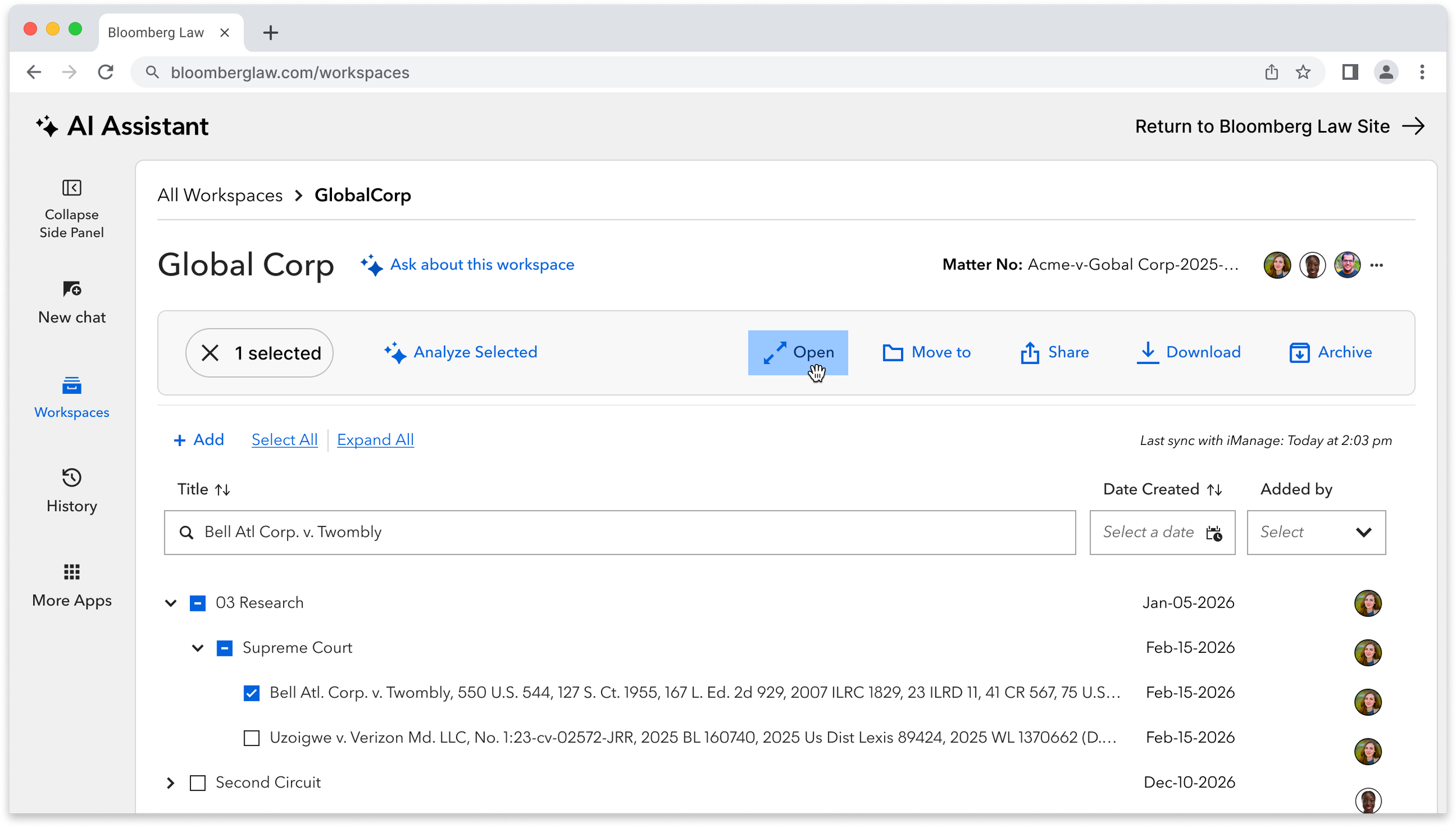Uncheck the Bell Atl. Corp. v. Twombly checkbox
The width and height of the screenshot is (1456, 827).
click(x=252, y=693)
